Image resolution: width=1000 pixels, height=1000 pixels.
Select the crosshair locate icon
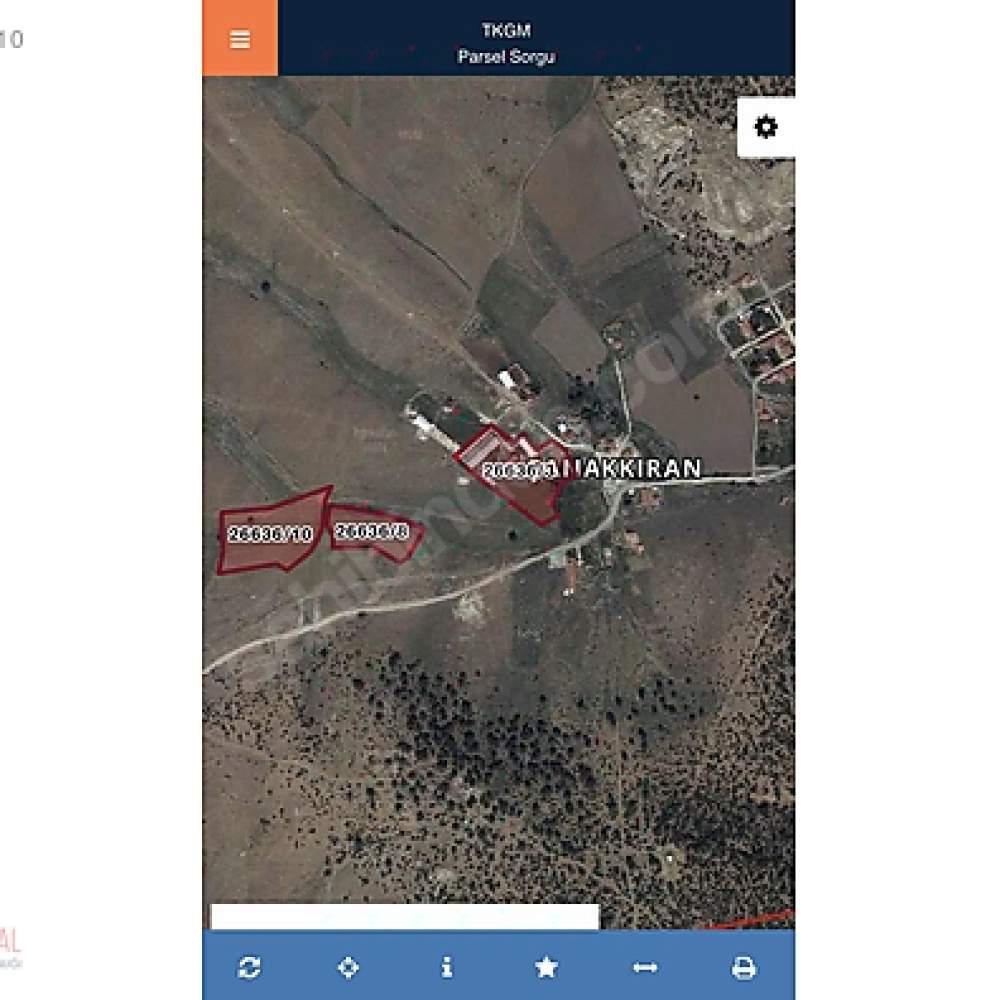click(x=348, y=967)
